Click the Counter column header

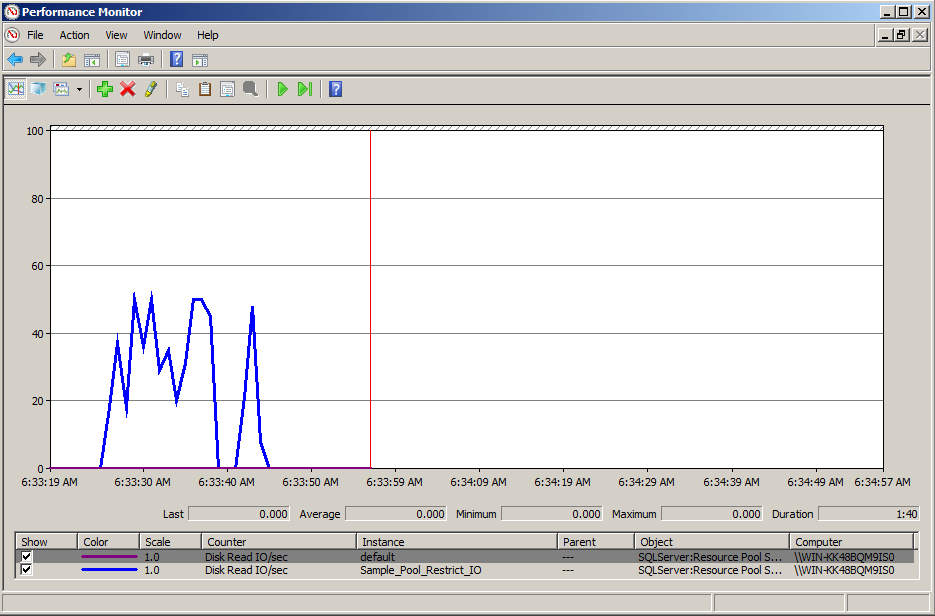(x=227, y=542)
